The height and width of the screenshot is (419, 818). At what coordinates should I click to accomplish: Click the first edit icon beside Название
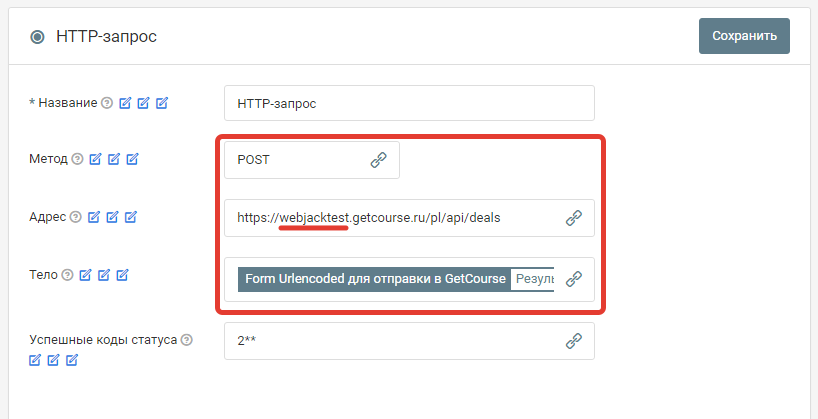125,103
